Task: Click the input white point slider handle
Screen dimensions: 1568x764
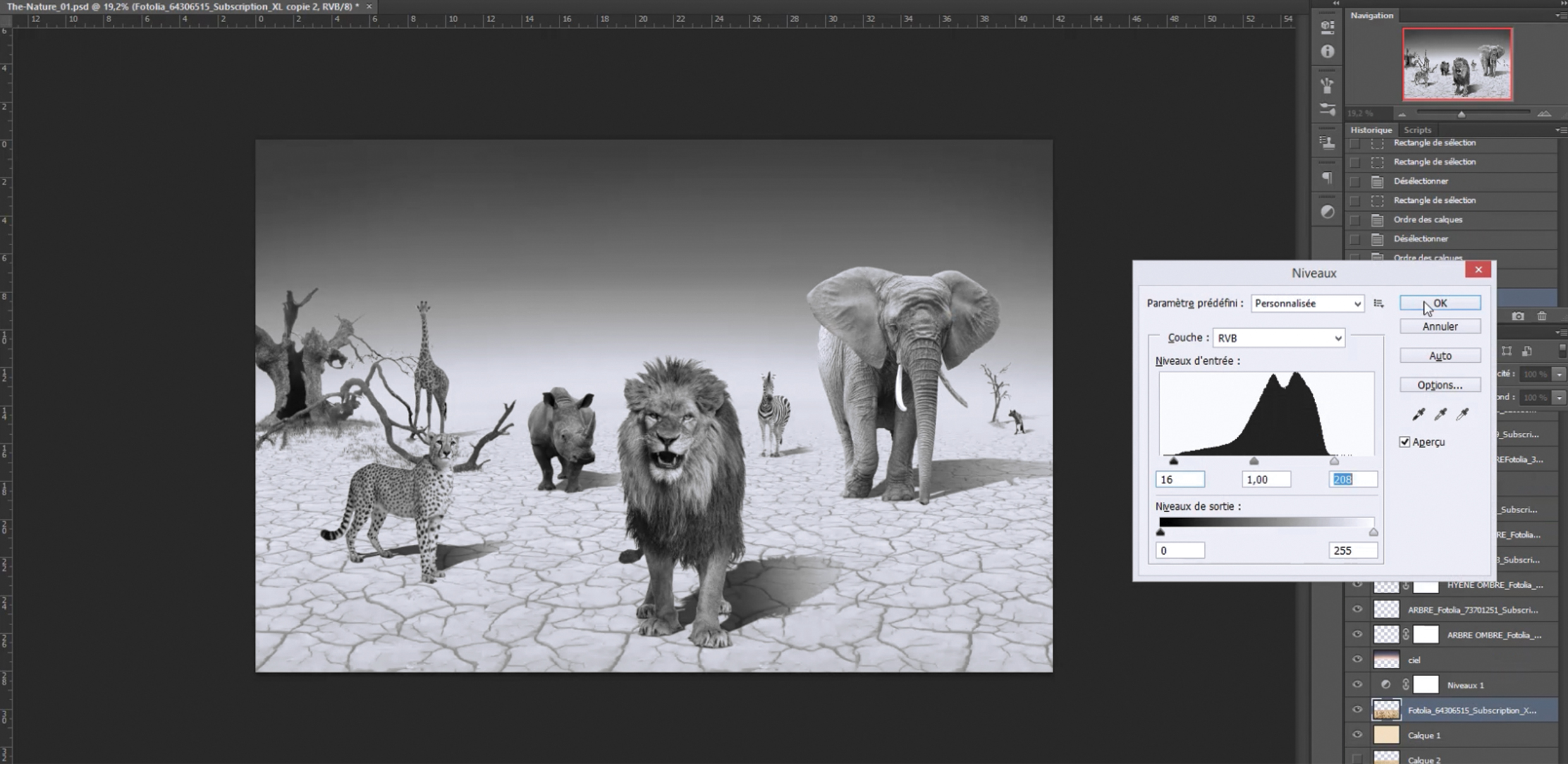Action: [1334, 461]
